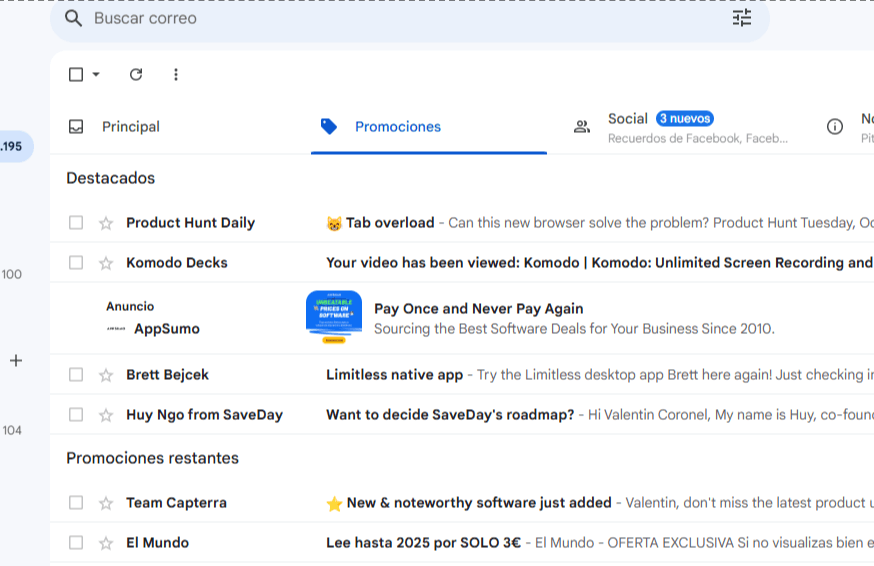
Task: Click the Social people icon
Action: click(x=581, y=127)
